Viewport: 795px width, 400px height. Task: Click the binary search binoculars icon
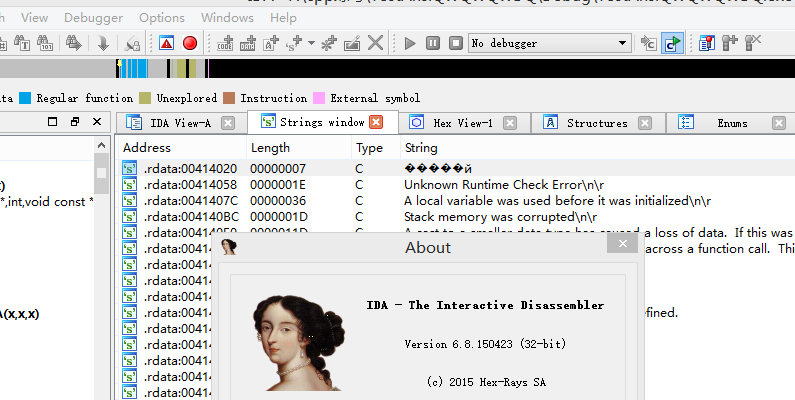(45, 43)
